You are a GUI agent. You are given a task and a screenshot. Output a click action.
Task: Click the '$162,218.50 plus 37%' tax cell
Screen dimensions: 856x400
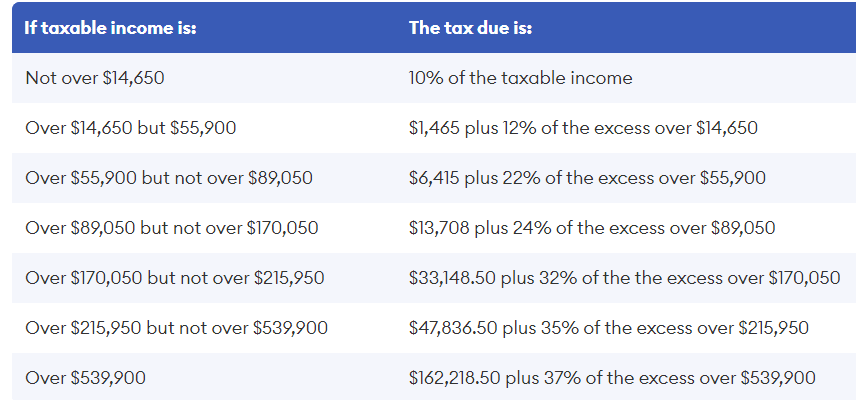coord(612,378)
